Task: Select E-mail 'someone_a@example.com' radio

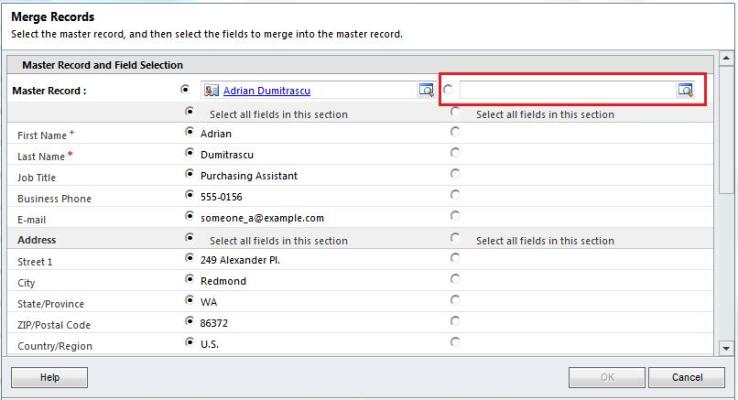Action: tap(189, 216)
